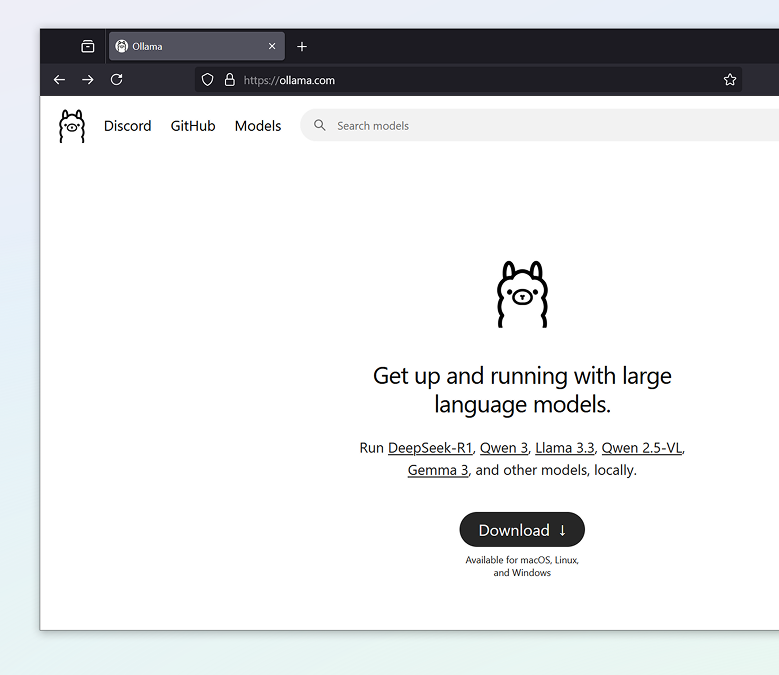
Task: Click the search magnifier icon
Action: (x=320, y=125)
